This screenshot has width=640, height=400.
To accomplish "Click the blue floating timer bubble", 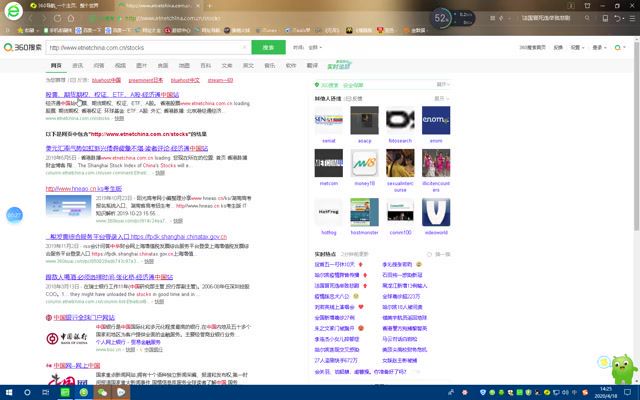I will click(x=14, y=215).
